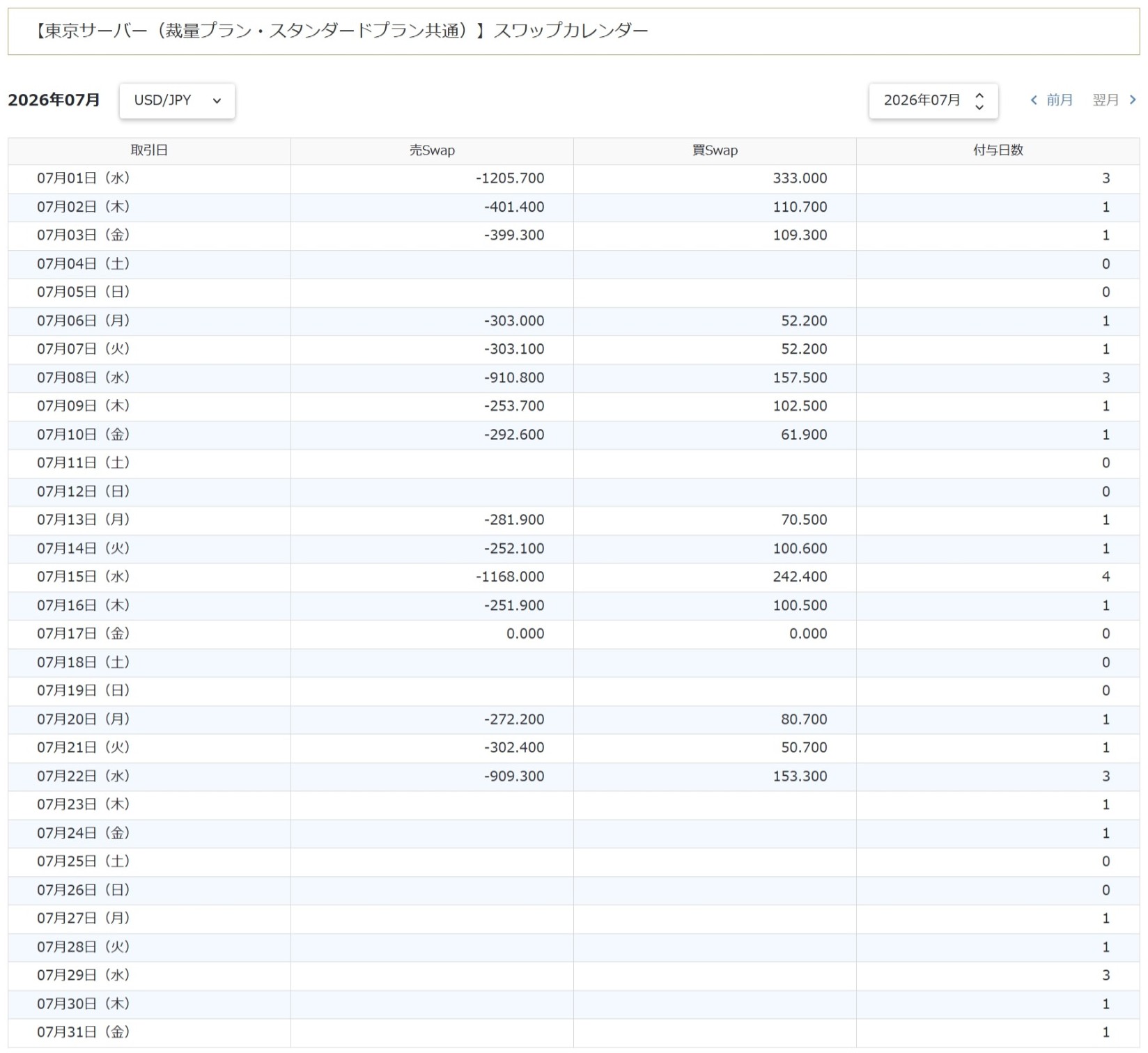Click the chevron in USD/JPY dropdown

(x=217, y=101)
